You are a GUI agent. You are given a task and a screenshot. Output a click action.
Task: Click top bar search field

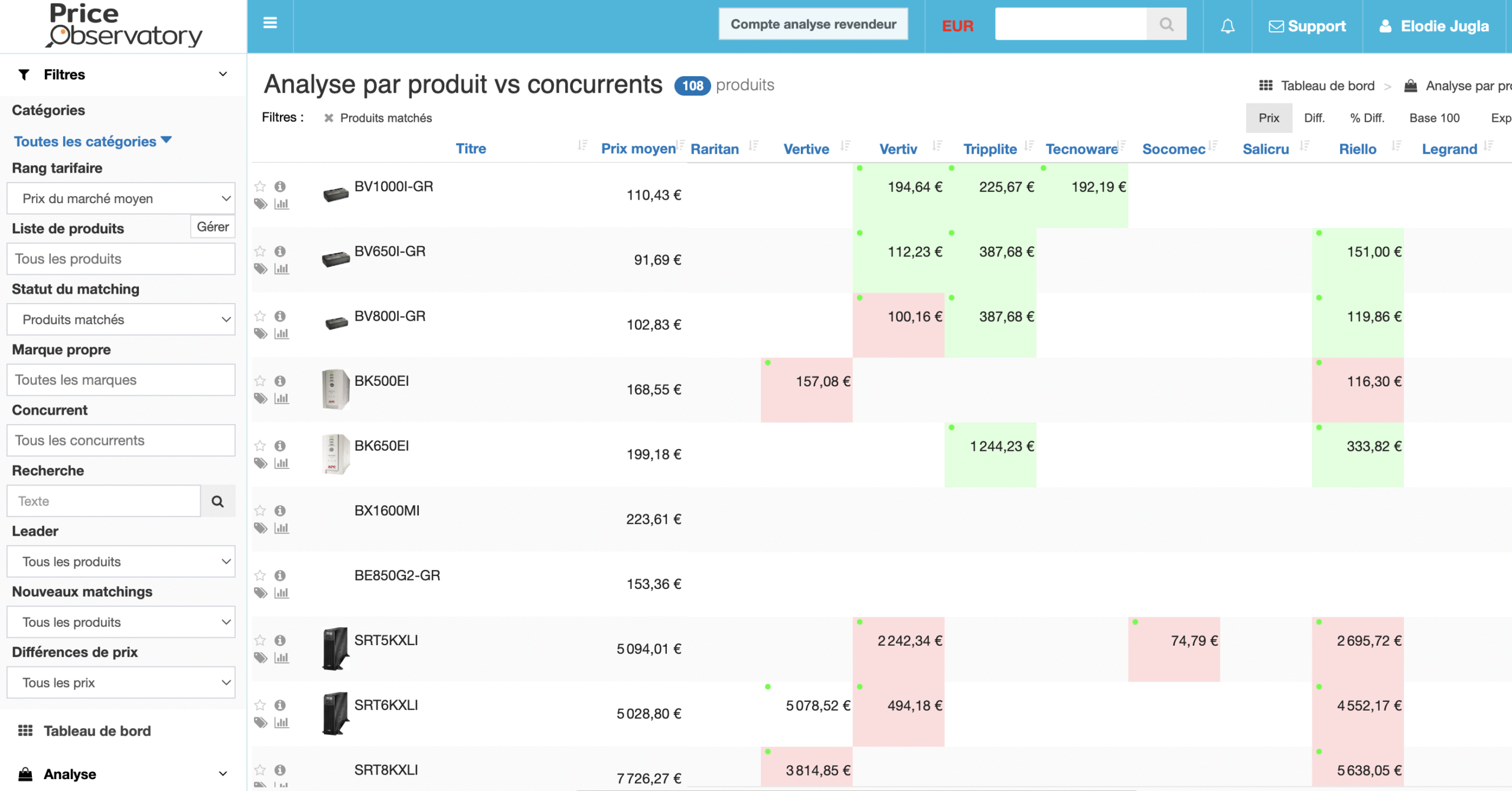coord(1071,24)
